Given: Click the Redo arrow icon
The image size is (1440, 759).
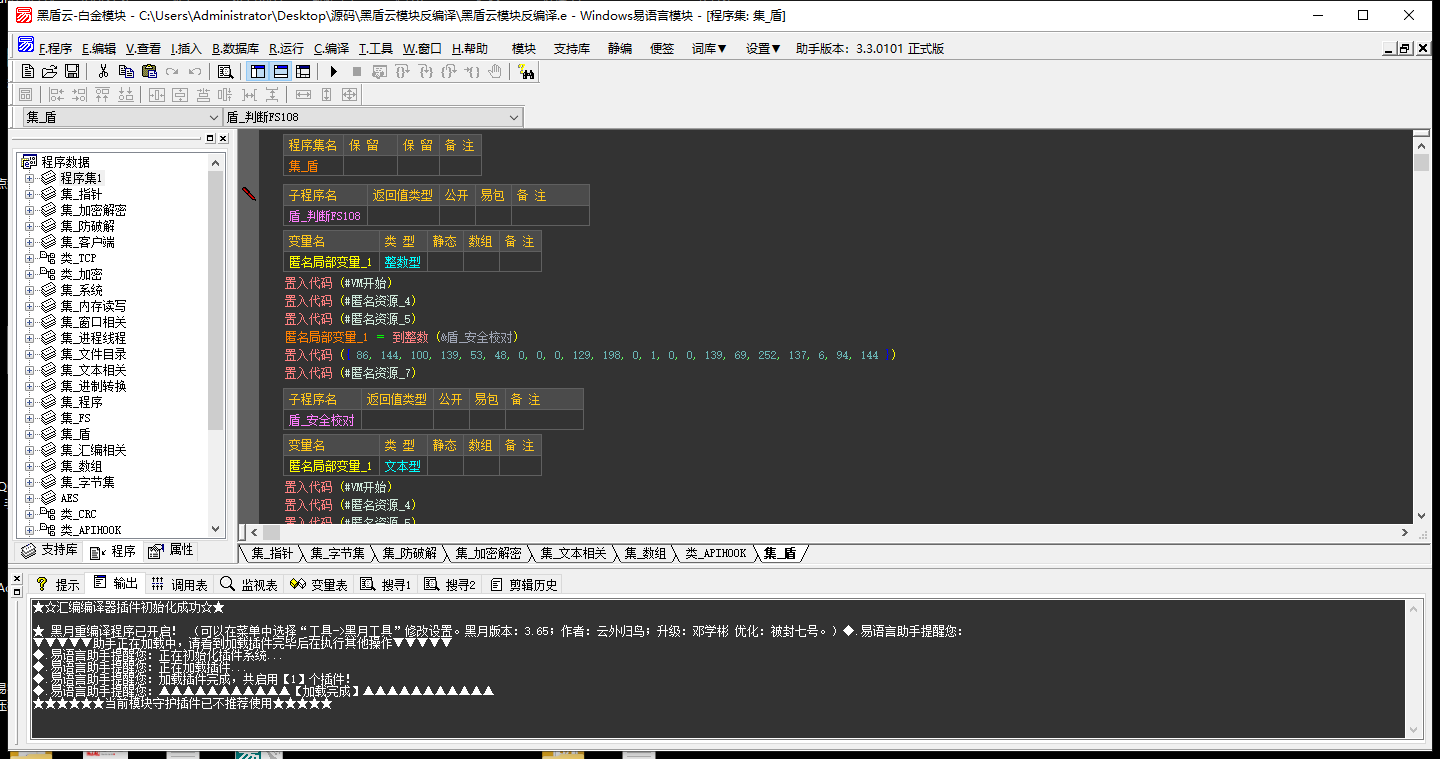Looking at the screenshot, I should coord(172,72).
